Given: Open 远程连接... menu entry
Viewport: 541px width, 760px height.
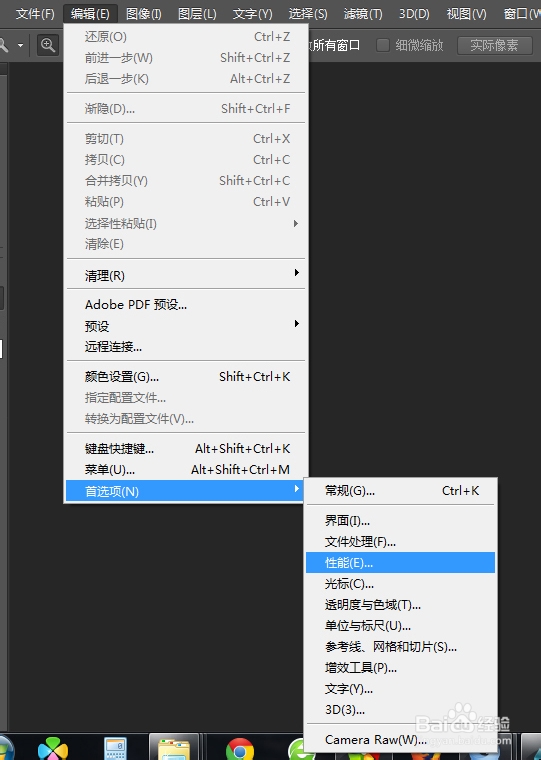Looking at the screenshot, I should click(186, 347).
